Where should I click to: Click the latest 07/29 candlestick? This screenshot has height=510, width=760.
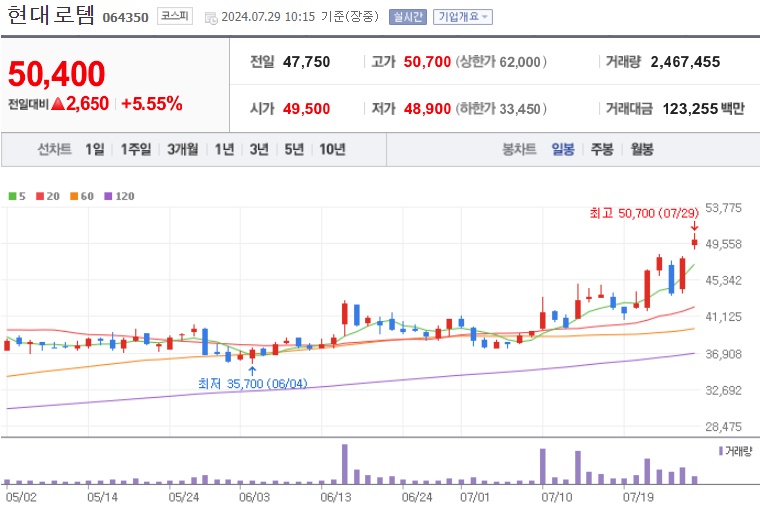coord(695,242)
